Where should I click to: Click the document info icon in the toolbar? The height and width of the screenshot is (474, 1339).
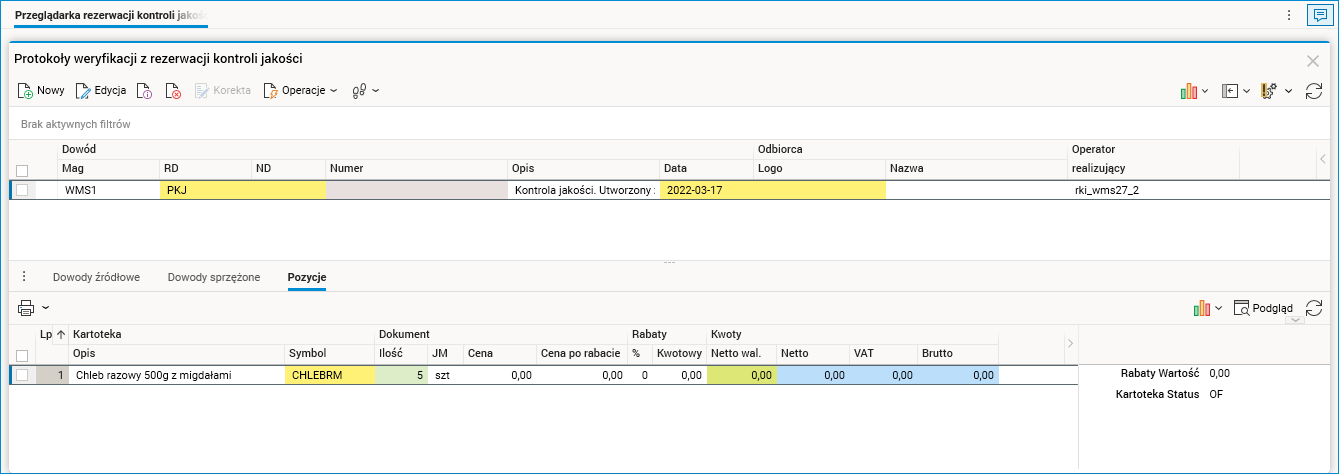click(x=144, y=91)
